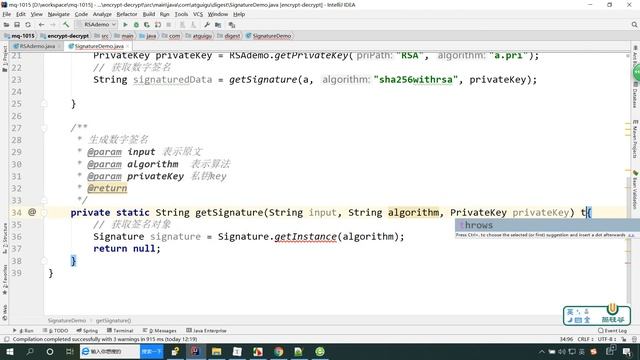Click the encrypt-decrypt breadcrumb

64,36
